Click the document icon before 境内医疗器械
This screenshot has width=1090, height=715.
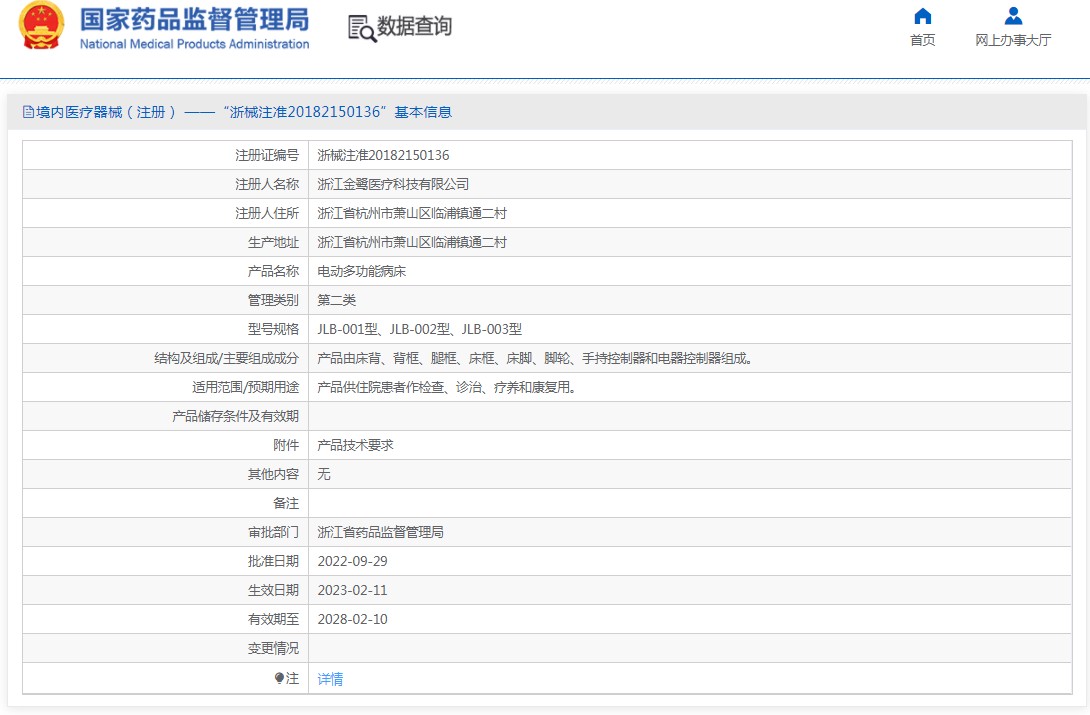pos(28,112)
